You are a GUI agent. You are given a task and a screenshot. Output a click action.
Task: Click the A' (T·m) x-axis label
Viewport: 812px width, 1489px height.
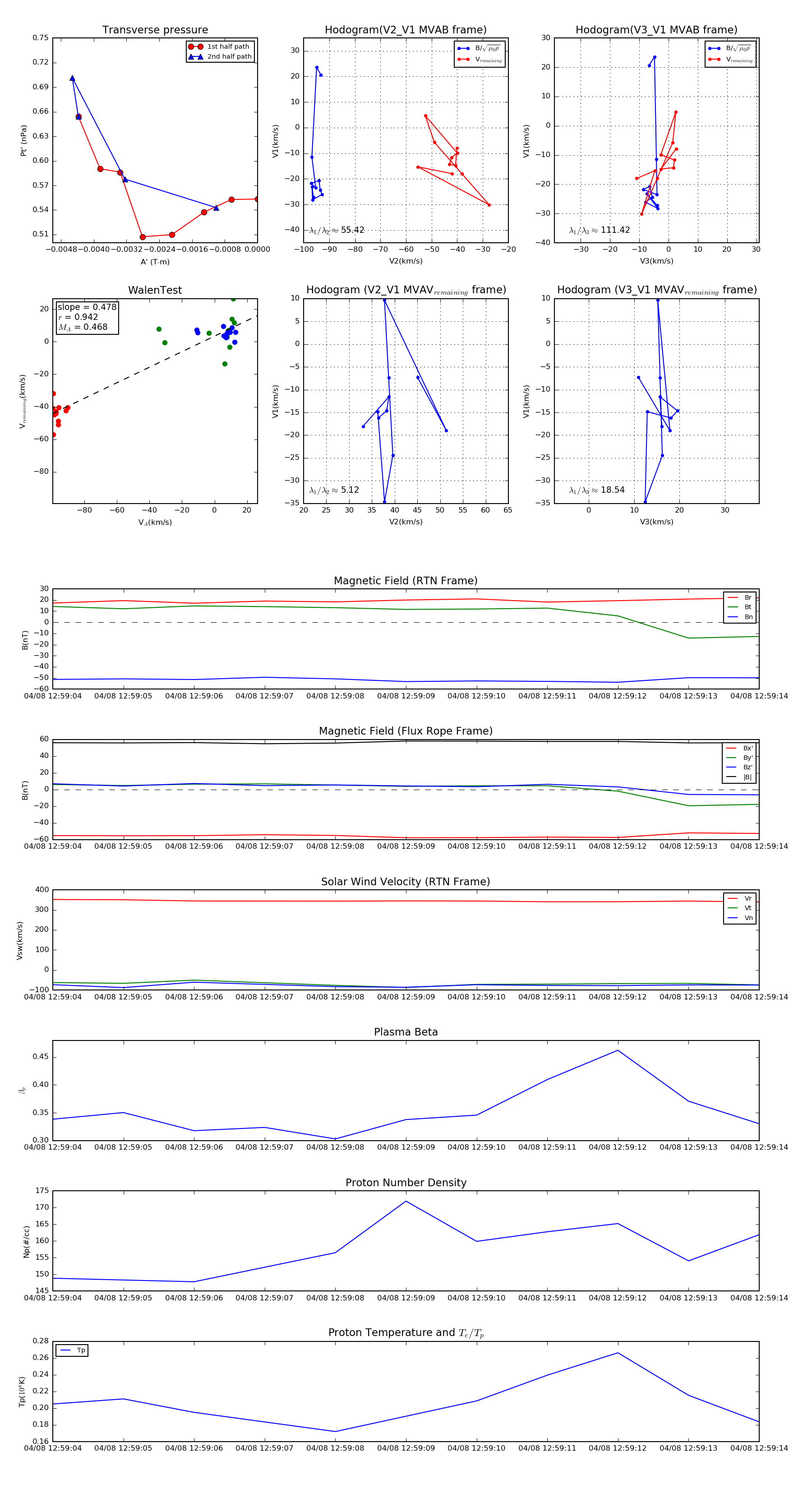(155, 262)
